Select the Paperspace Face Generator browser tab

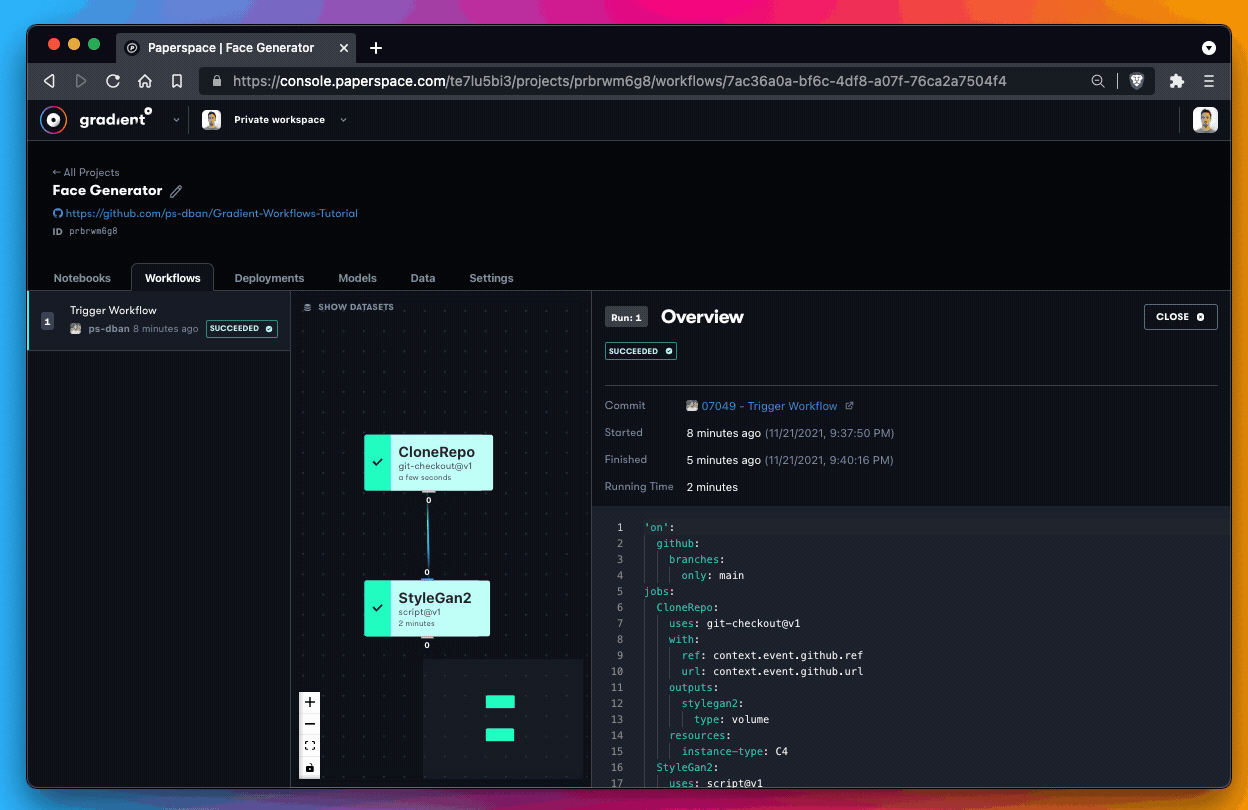(x=236, y=48)
